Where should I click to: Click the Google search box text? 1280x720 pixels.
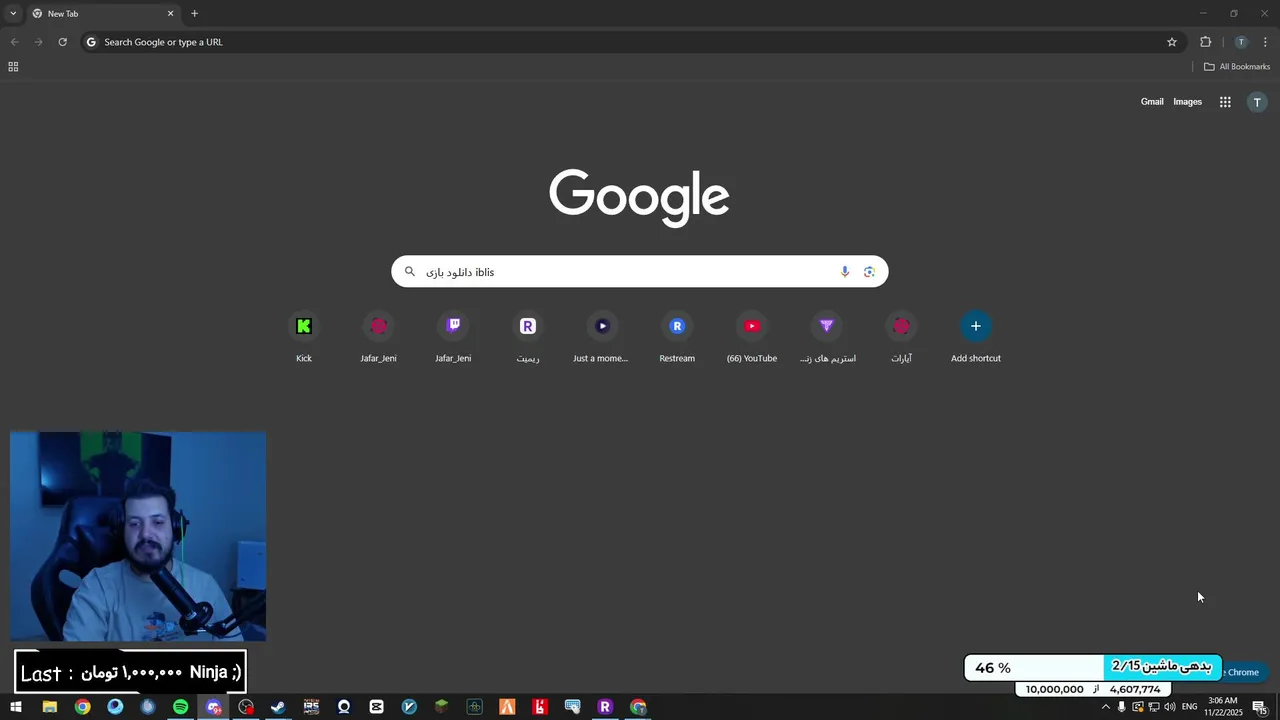click(x=460, y=272)
